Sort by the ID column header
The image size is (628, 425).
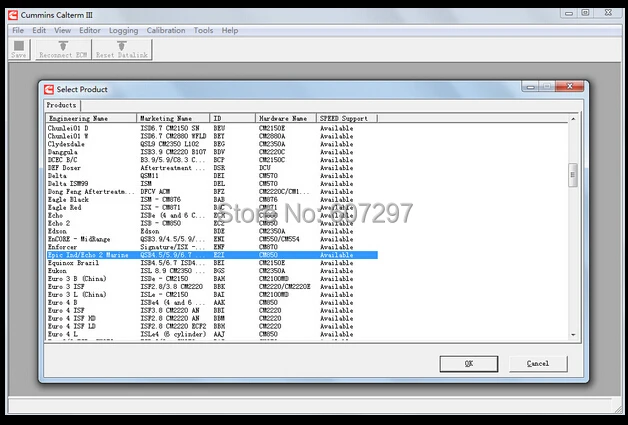[x=233, y=118]
